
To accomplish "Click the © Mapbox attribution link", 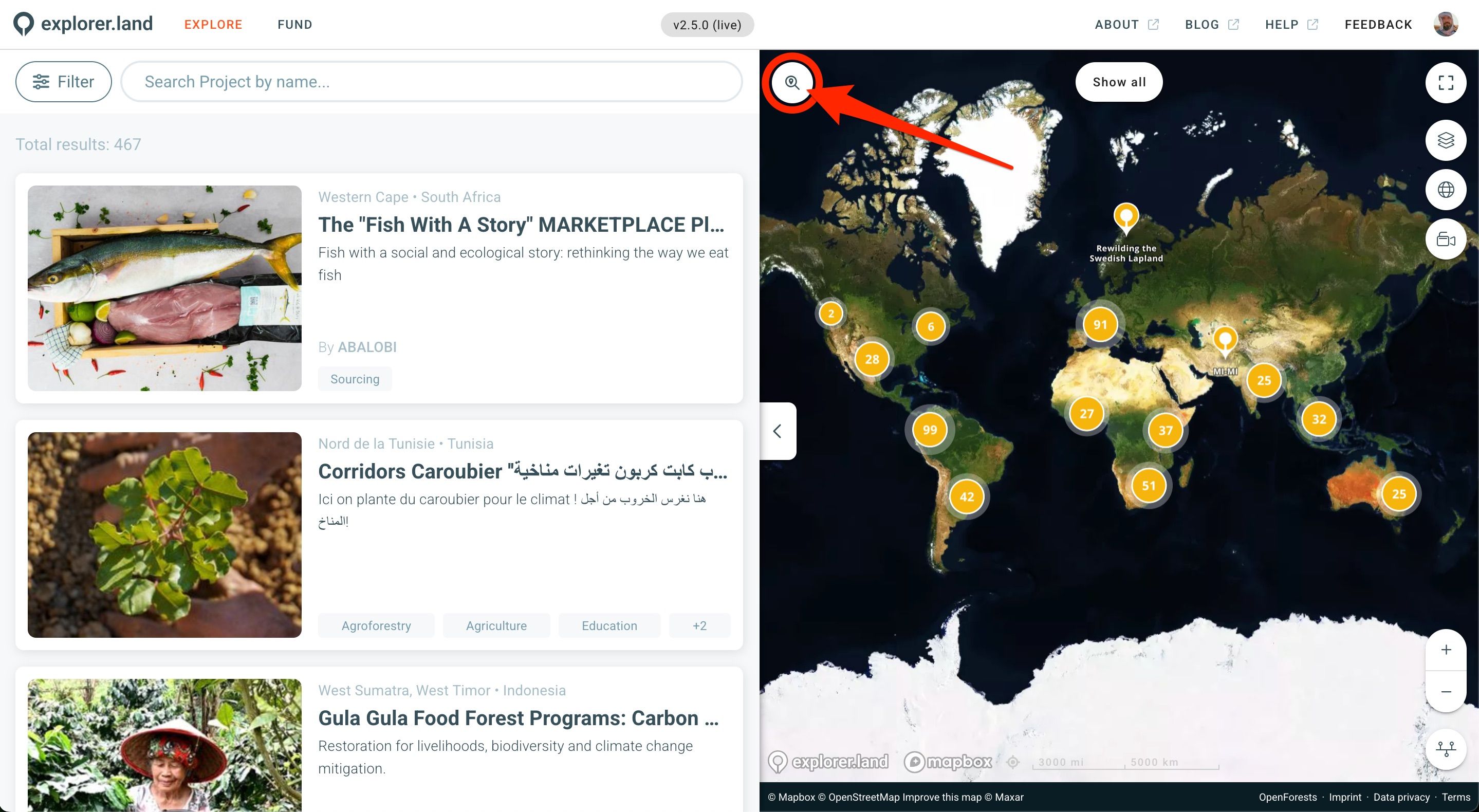I will tap(791, 797).
